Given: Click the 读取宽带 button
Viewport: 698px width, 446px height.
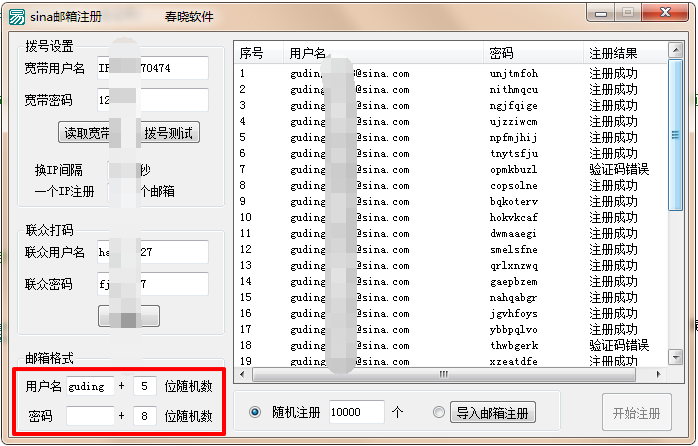Looking at the screenshot, I should (86, 133).
